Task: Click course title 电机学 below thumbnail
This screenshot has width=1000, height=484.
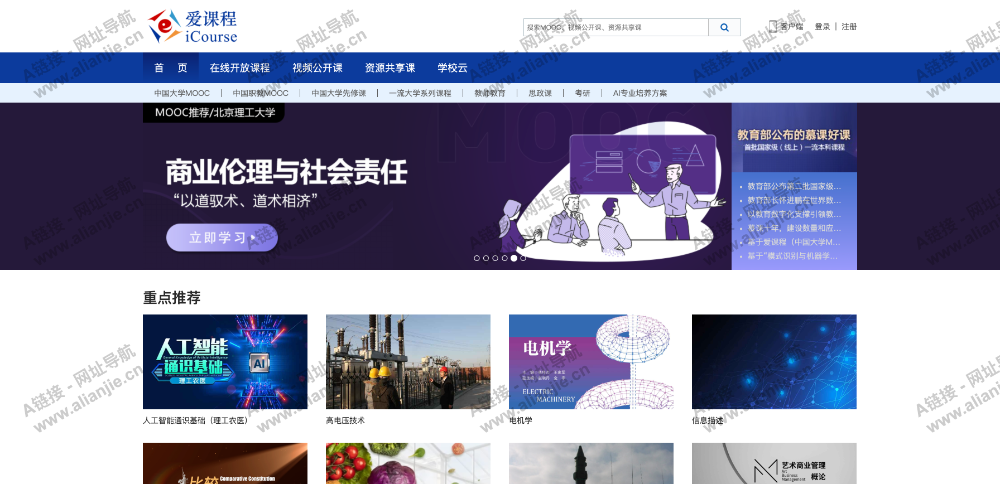Action: (520, 421)
